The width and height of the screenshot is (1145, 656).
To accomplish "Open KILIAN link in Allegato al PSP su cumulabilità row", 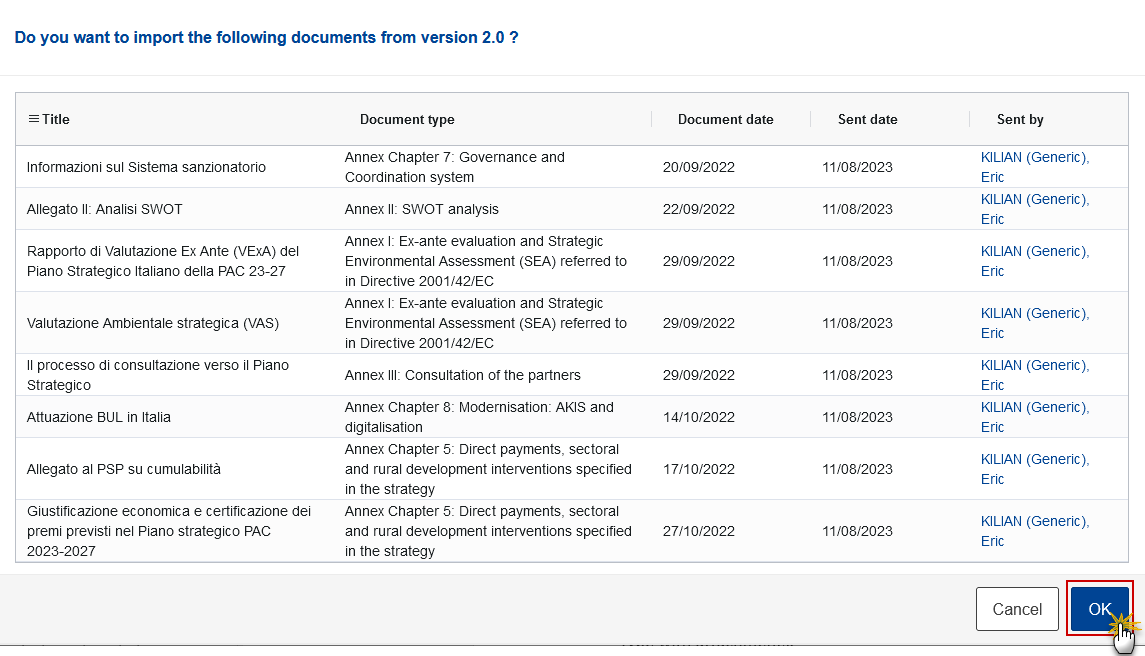I will click(x=1035, y=469).
